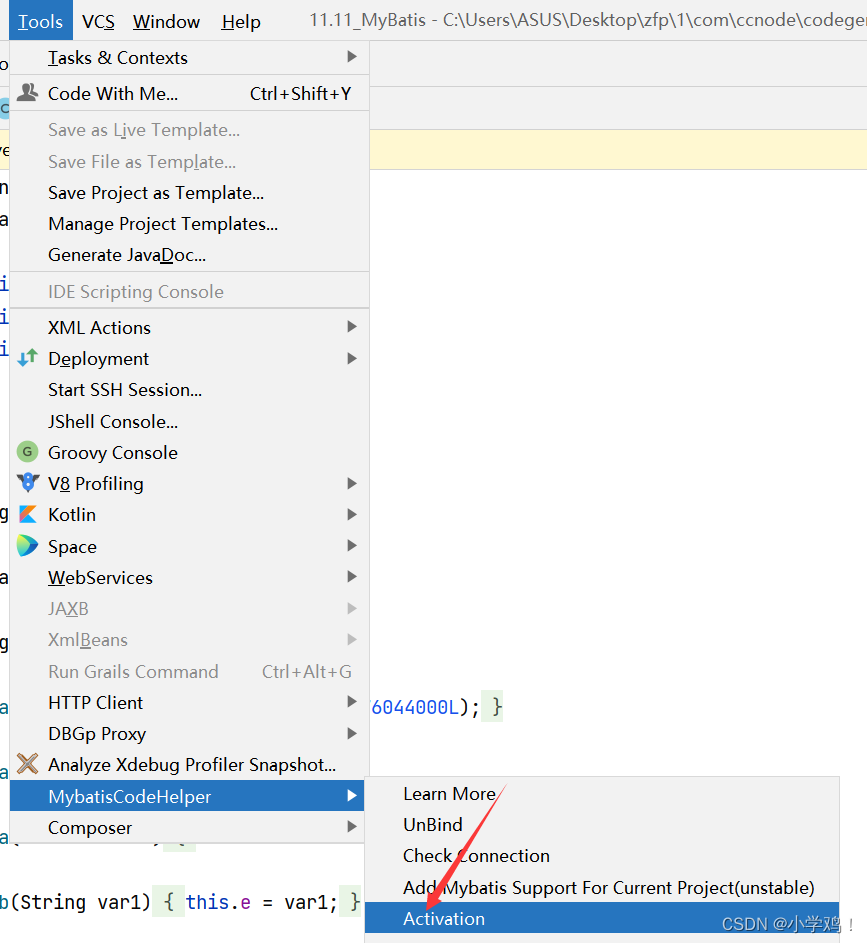Expand the Tasks & Contexts submenu arrow
Viewport: 867px width, 943px height.
pos(352,57)
